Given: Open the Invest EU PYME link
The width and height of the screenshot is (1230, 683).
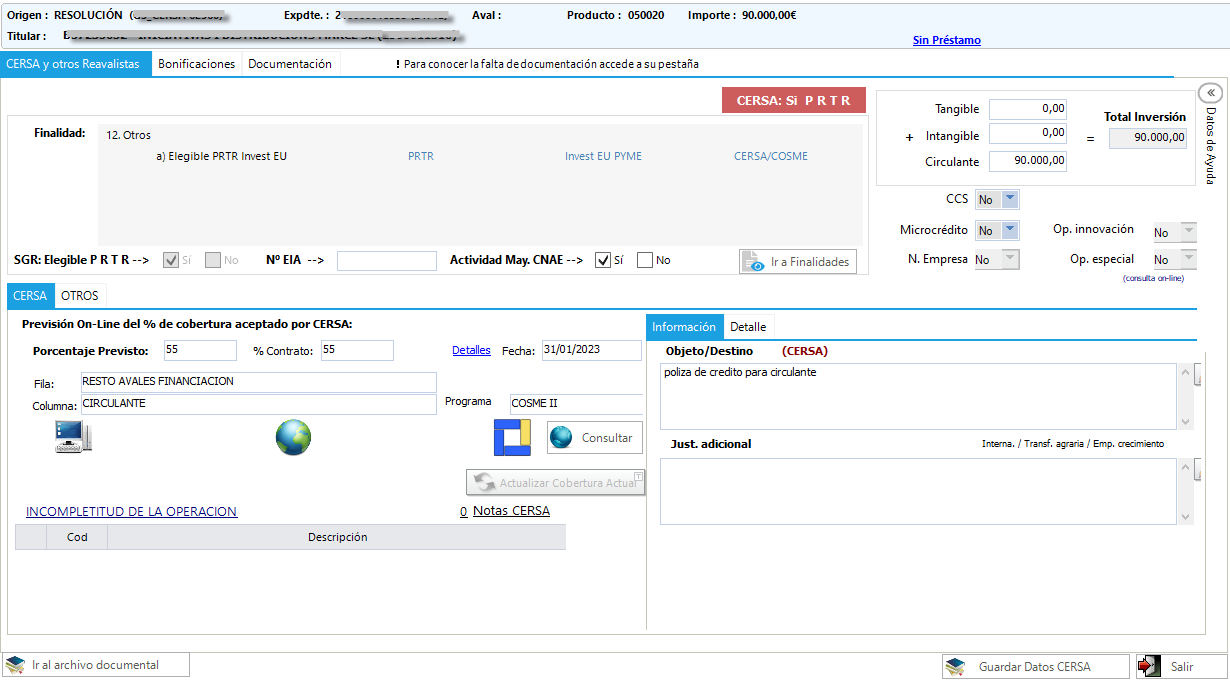Looking at the screenshot, I should point(603,156).
